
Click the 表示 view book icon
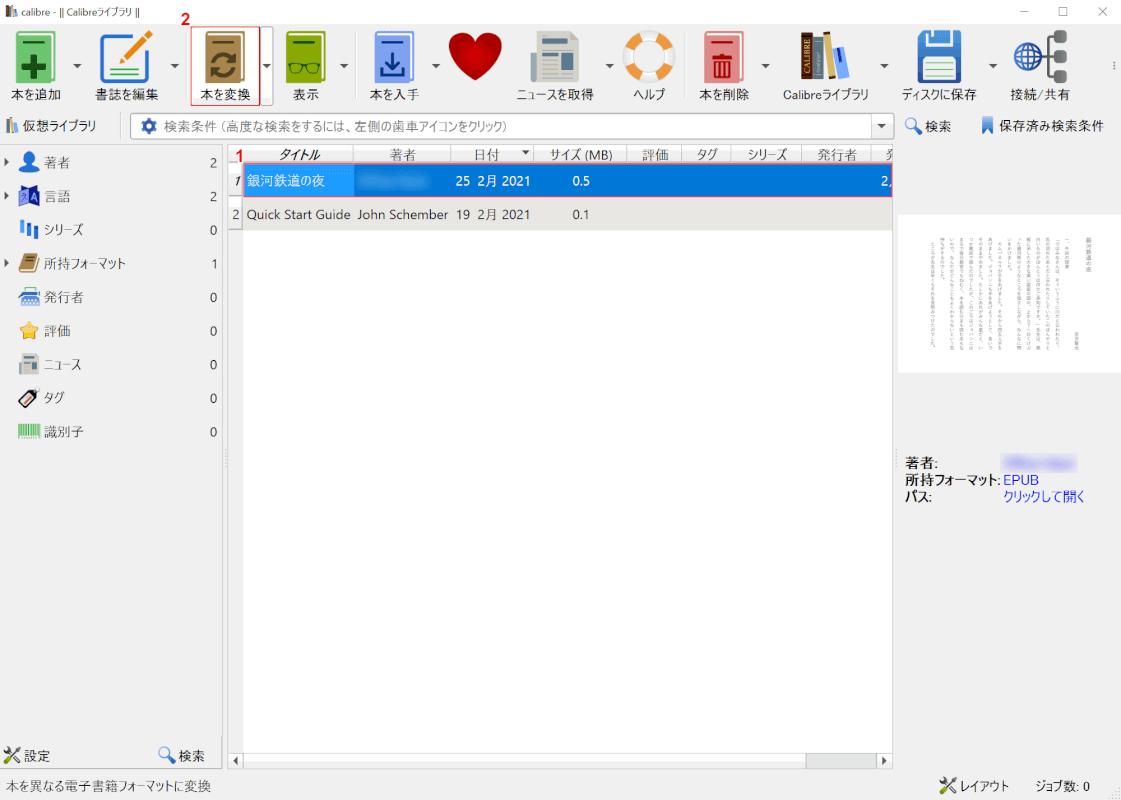click(306, 58)
